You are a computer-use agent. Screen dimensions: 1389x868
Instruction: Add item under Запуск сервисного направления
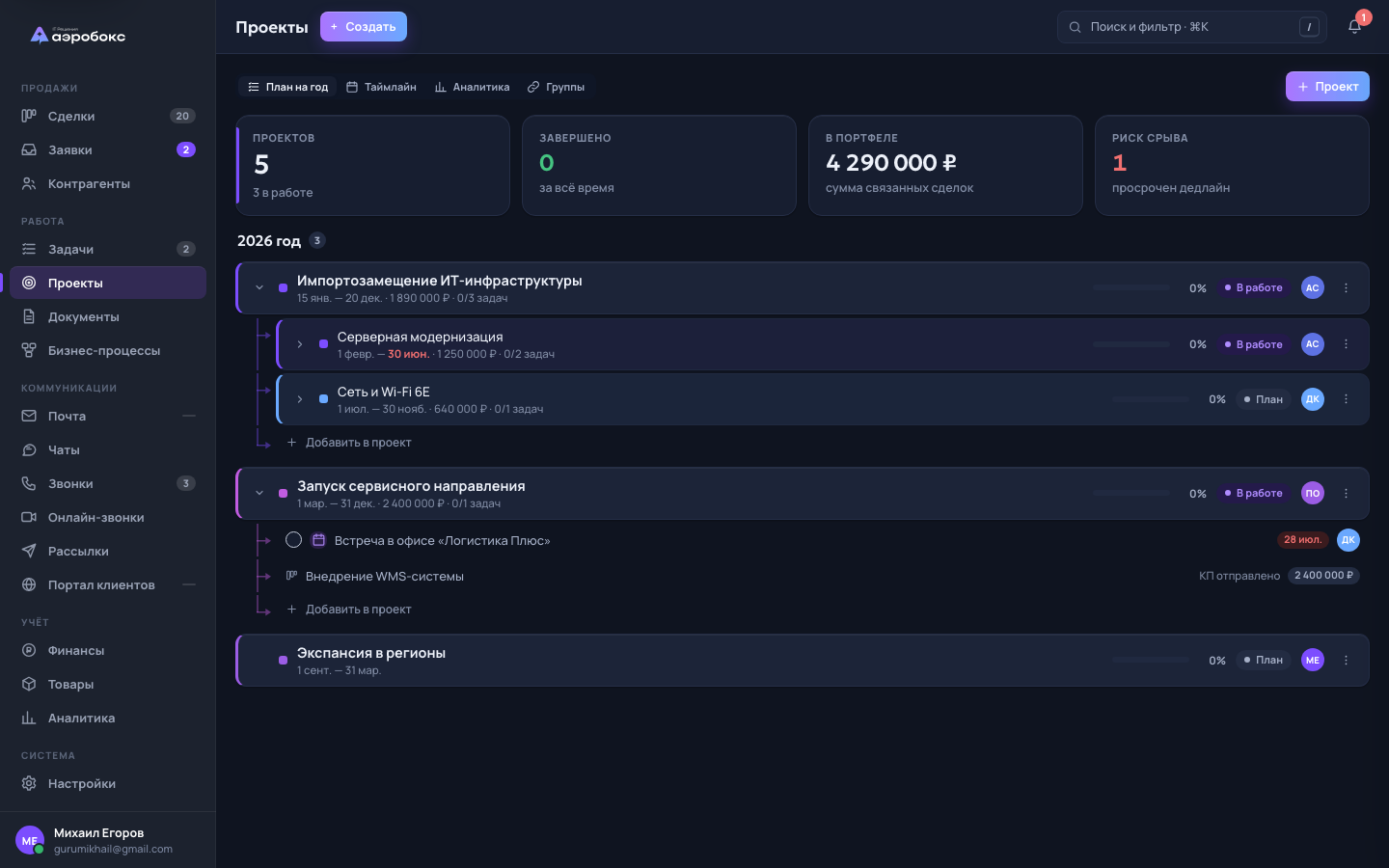[x=349, y=610]
